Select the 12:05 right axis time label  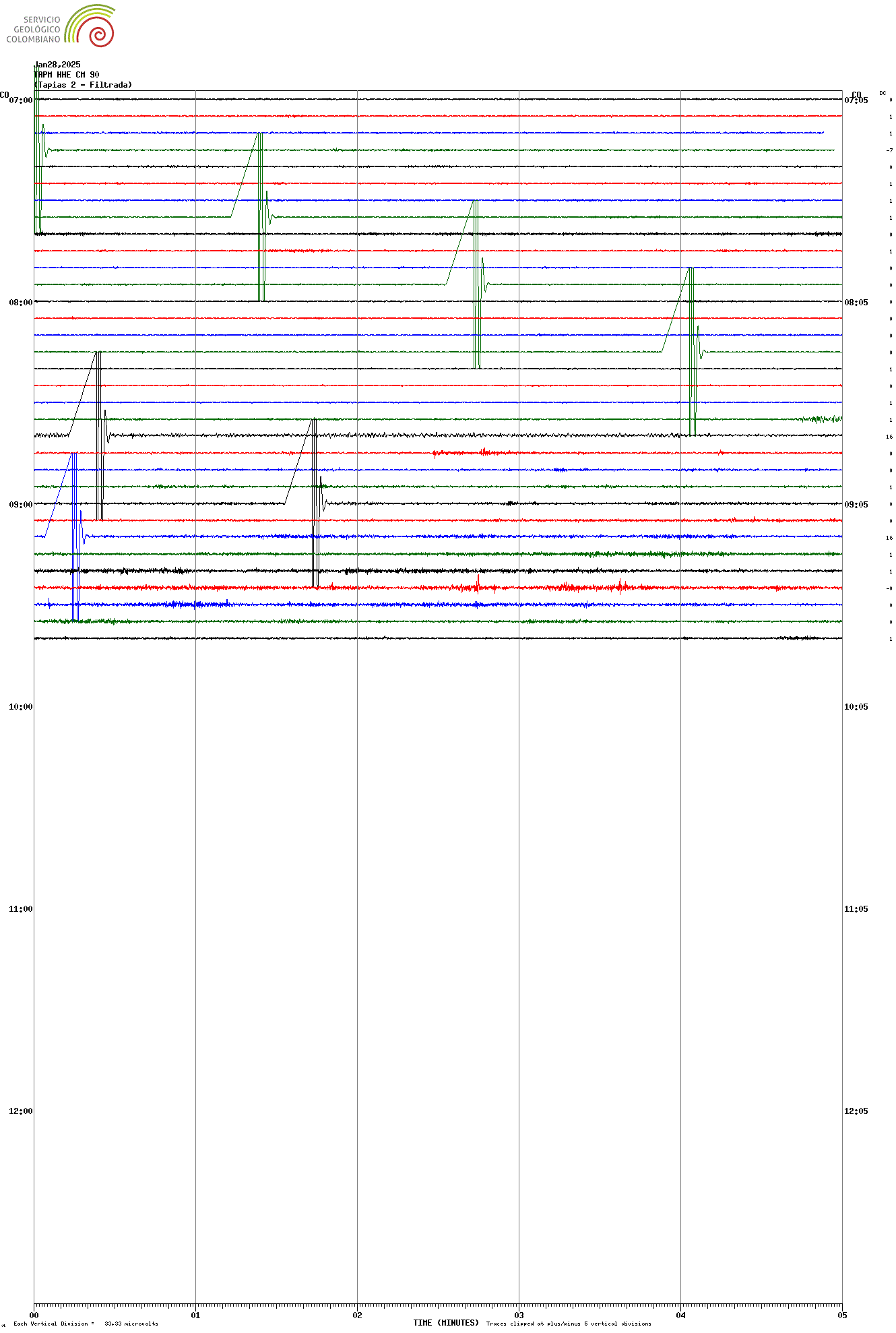click(x=856, y=1111)
